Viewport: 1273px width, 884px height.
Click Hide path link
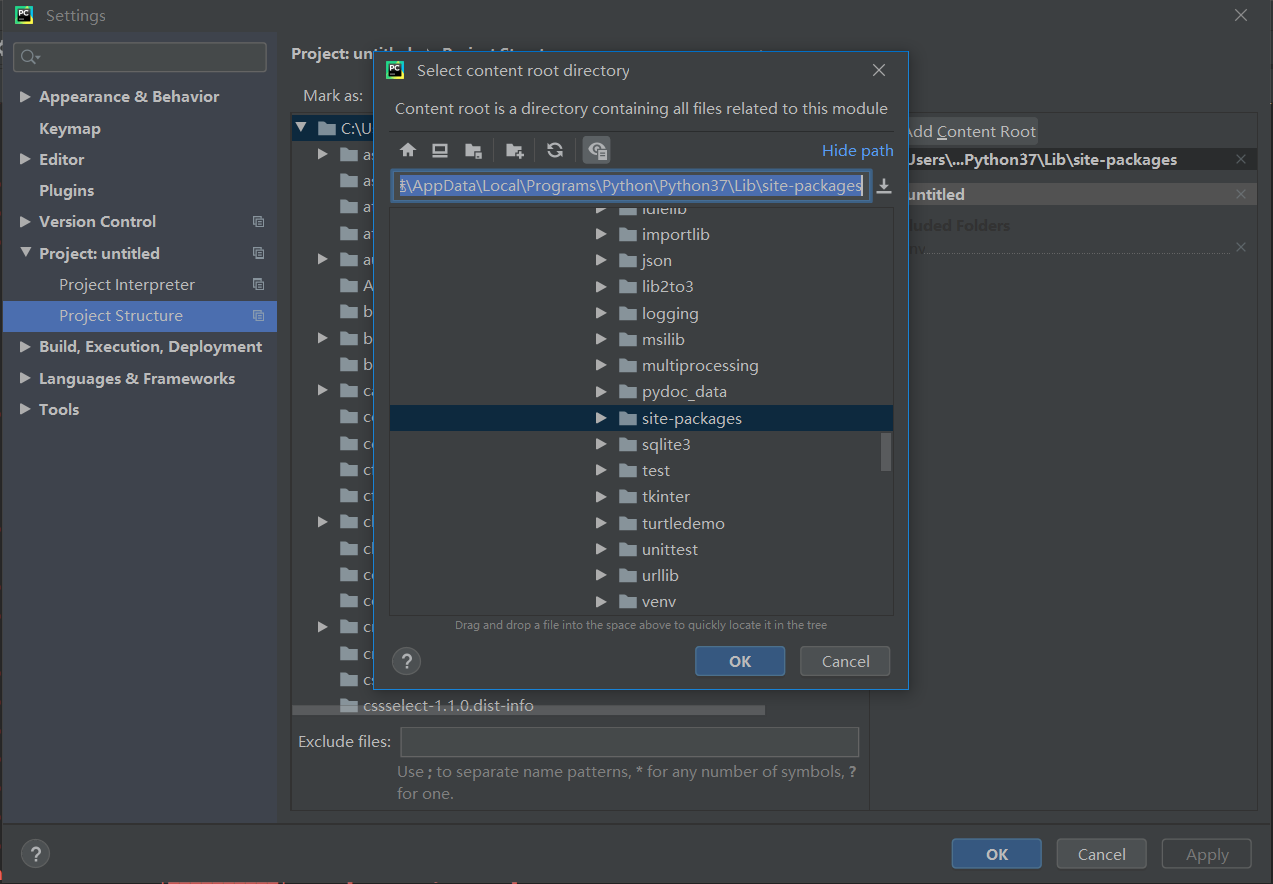(x=858, y=150)
